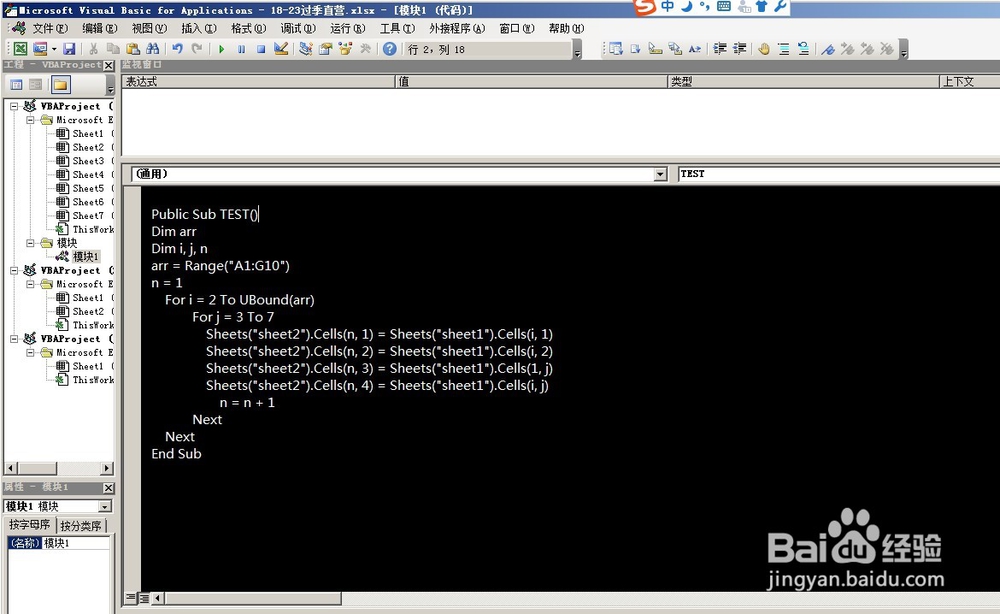Close the 工程 project panel
1000x614 pixels.
[x=108, y=65]
